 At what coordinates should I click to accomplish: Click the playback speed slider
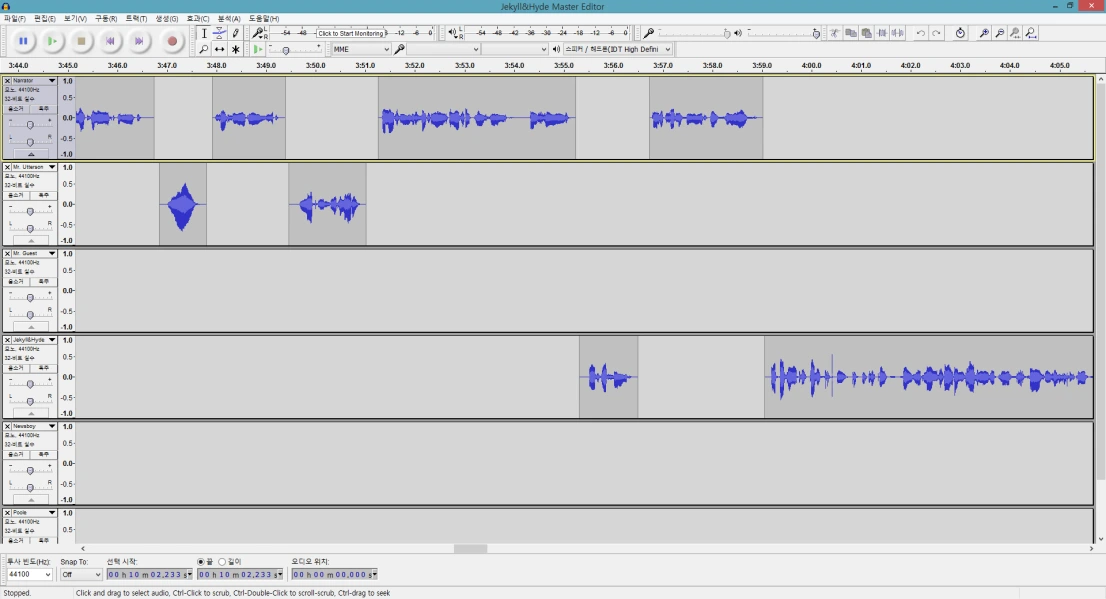pyautogui.click(x=286, y=50)
